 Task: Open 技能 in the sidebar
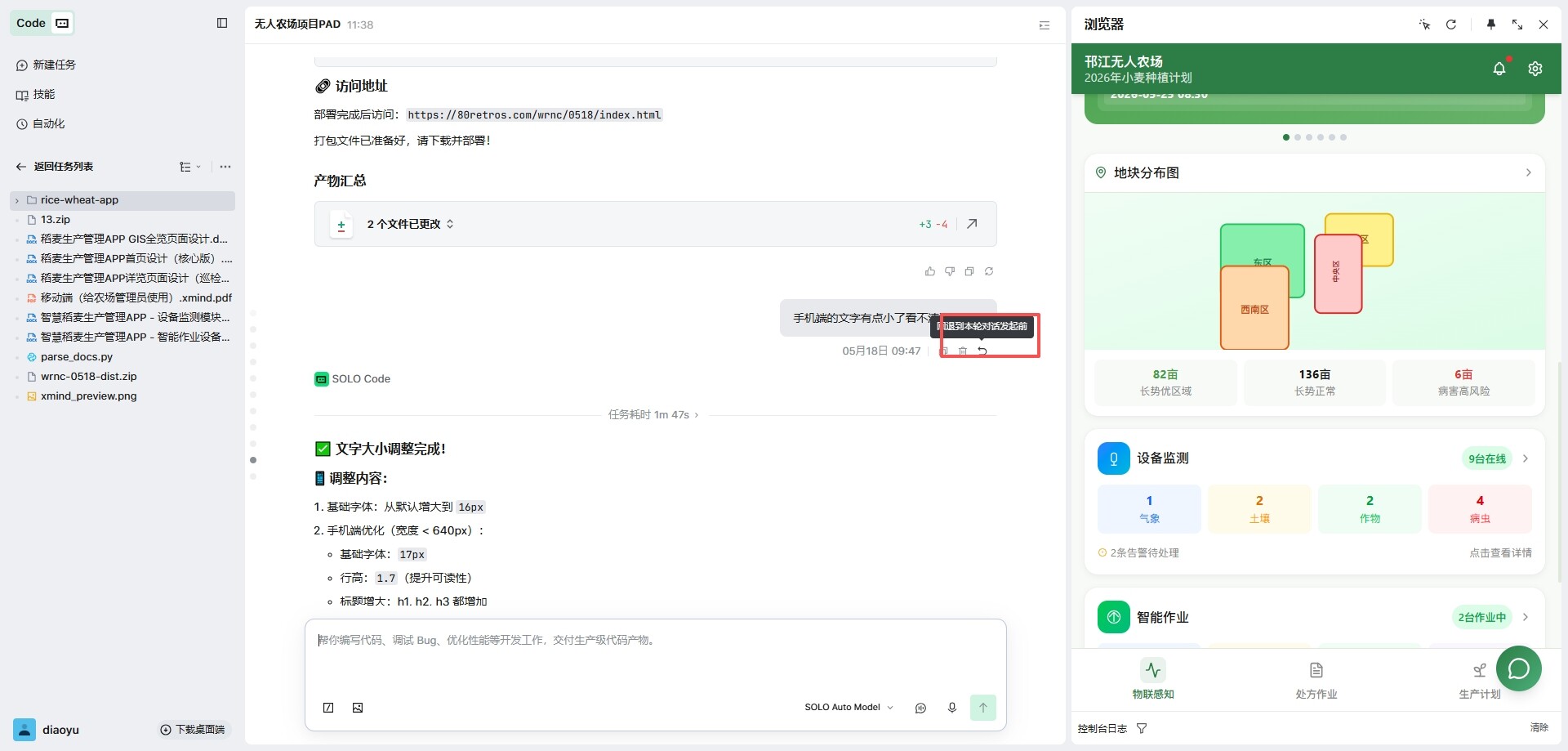pos(36,94)
